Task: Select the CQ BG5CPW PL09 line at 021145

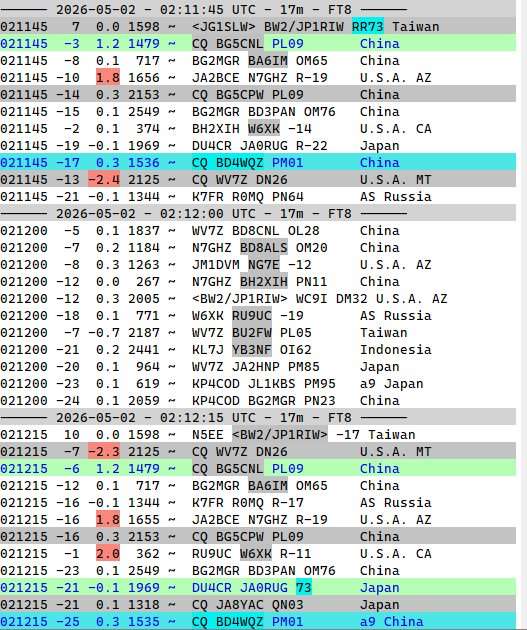Action: pos(258,95)
